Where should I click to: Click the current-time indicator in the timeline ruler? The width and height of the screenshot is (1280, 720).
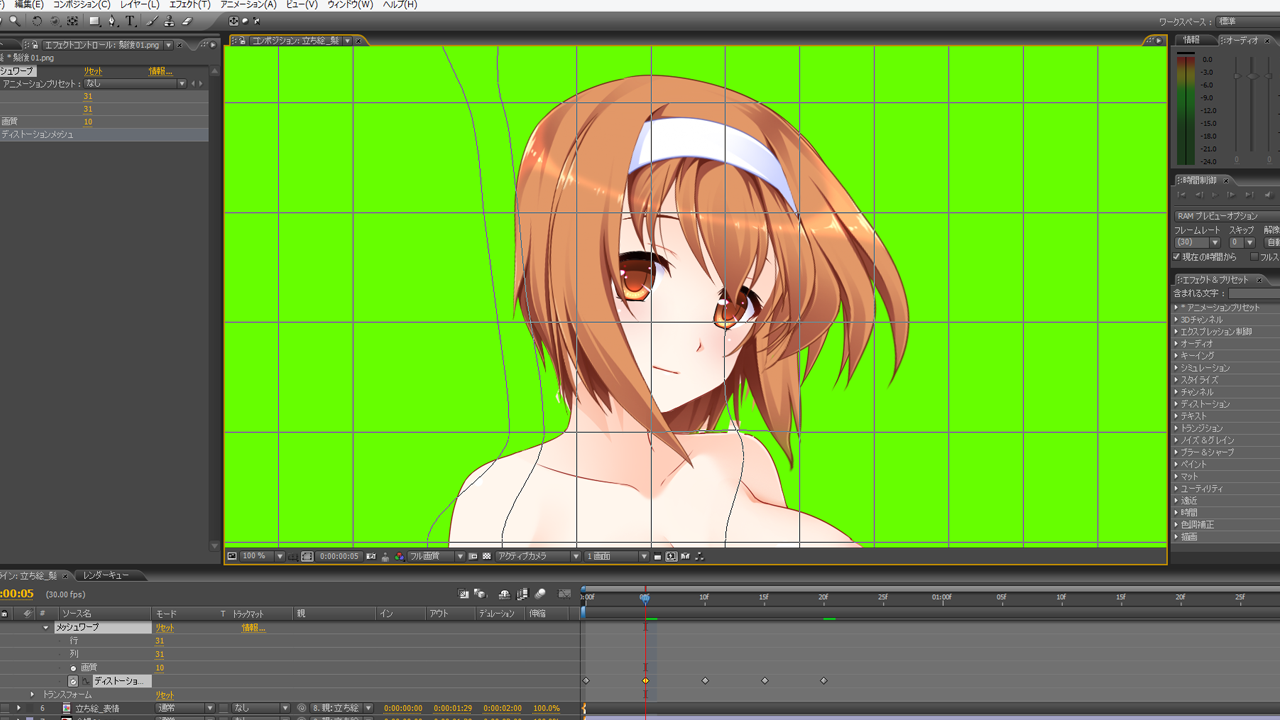[x=645, y=597]
